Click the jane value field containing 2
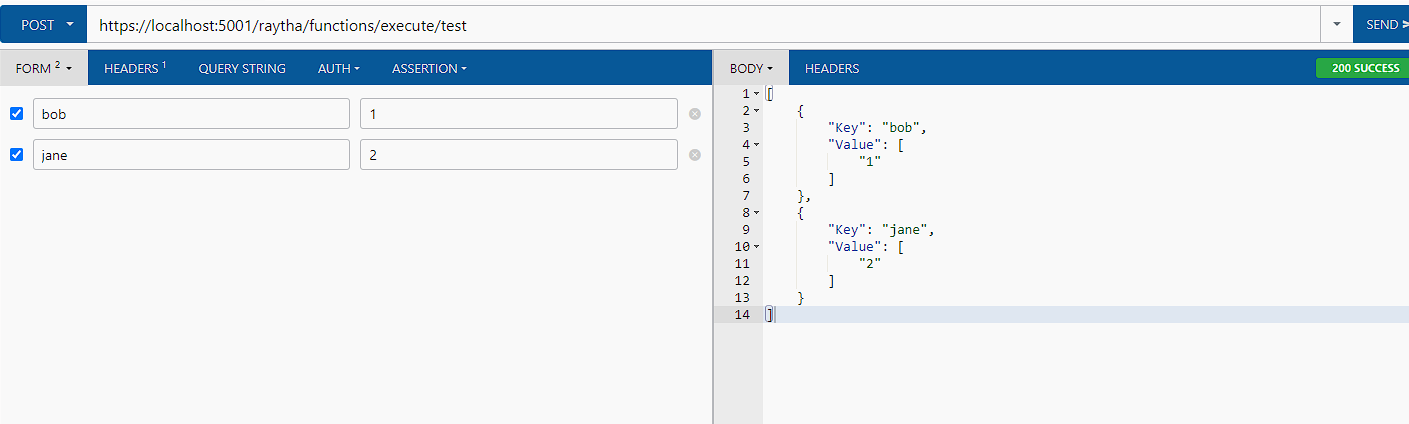The width and height of the screenshot is (1409, 424). click(519, 155)
